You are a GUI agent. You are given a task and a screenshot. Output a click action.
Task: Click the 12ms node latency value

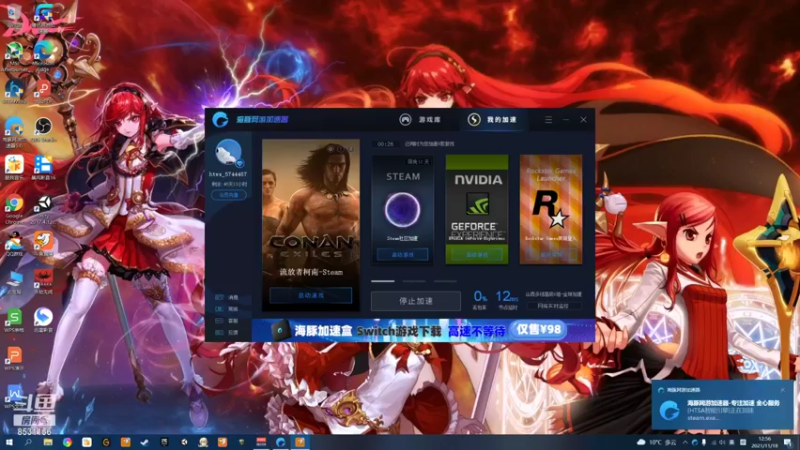tap(506, 296)
